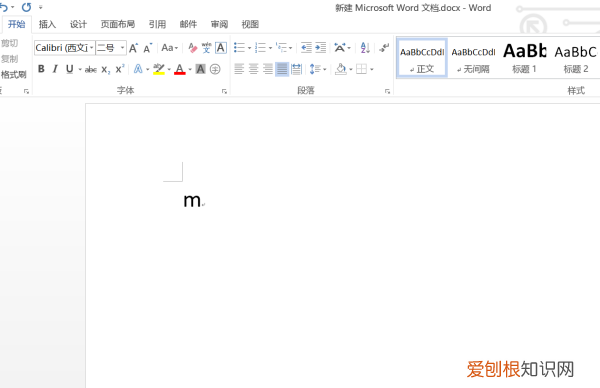Apply the red font color
Image resolution: width=600 pixels, height=388 pixels.
coord(180,69)
